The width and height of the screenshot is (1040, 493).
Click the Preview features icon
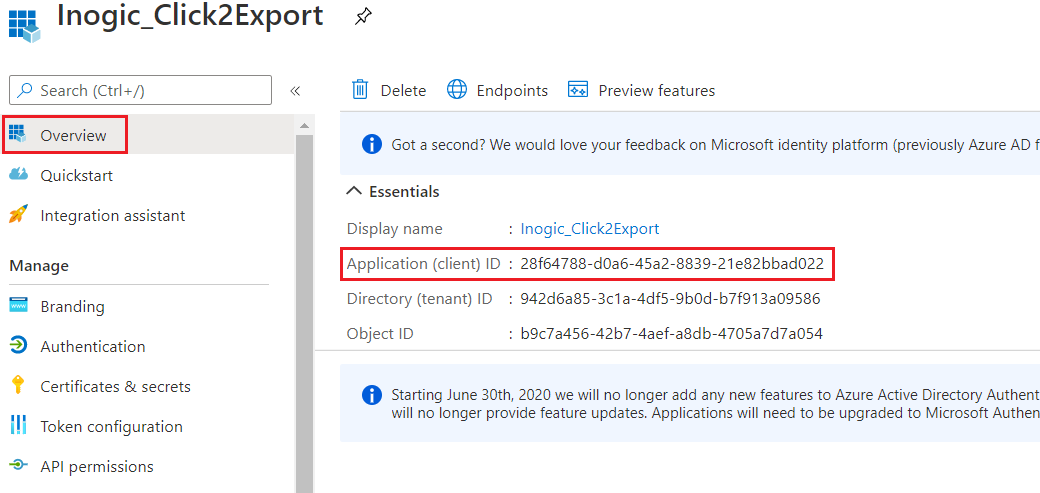578,90
